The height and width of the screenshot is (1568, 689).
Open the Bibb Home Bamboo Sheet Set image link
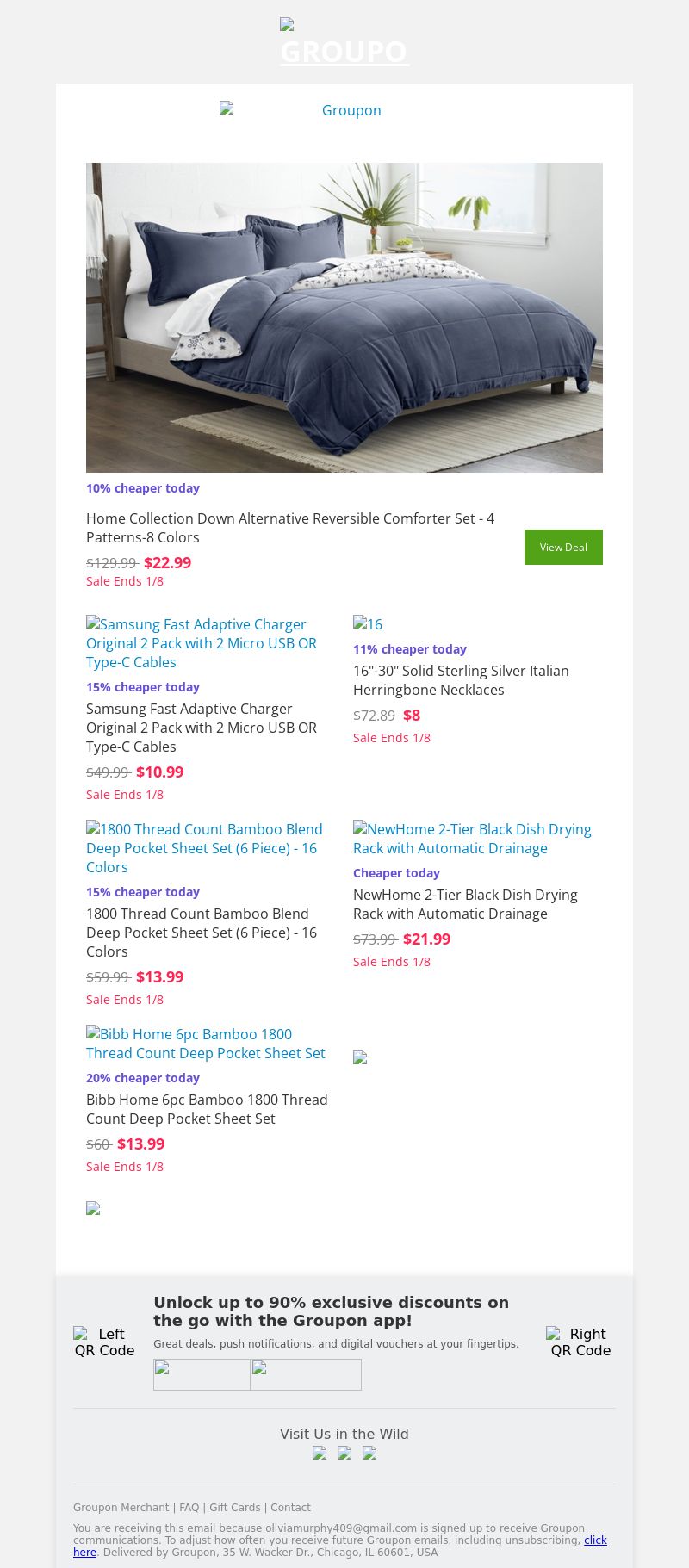pyautogui.click(x=206, y=1044)
